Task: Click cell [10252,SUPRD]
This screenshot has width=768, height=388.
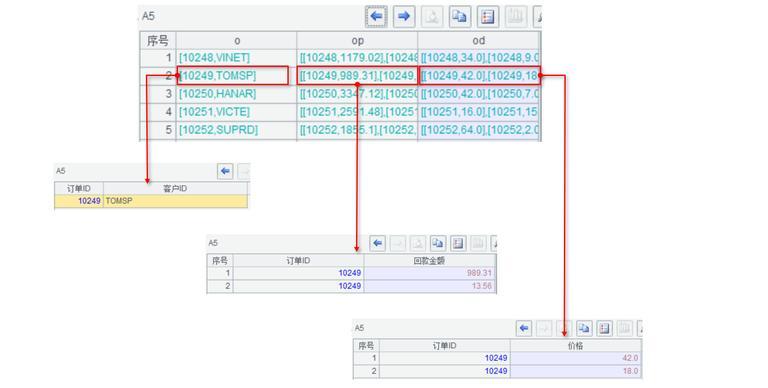Action: tap(237, 130)
